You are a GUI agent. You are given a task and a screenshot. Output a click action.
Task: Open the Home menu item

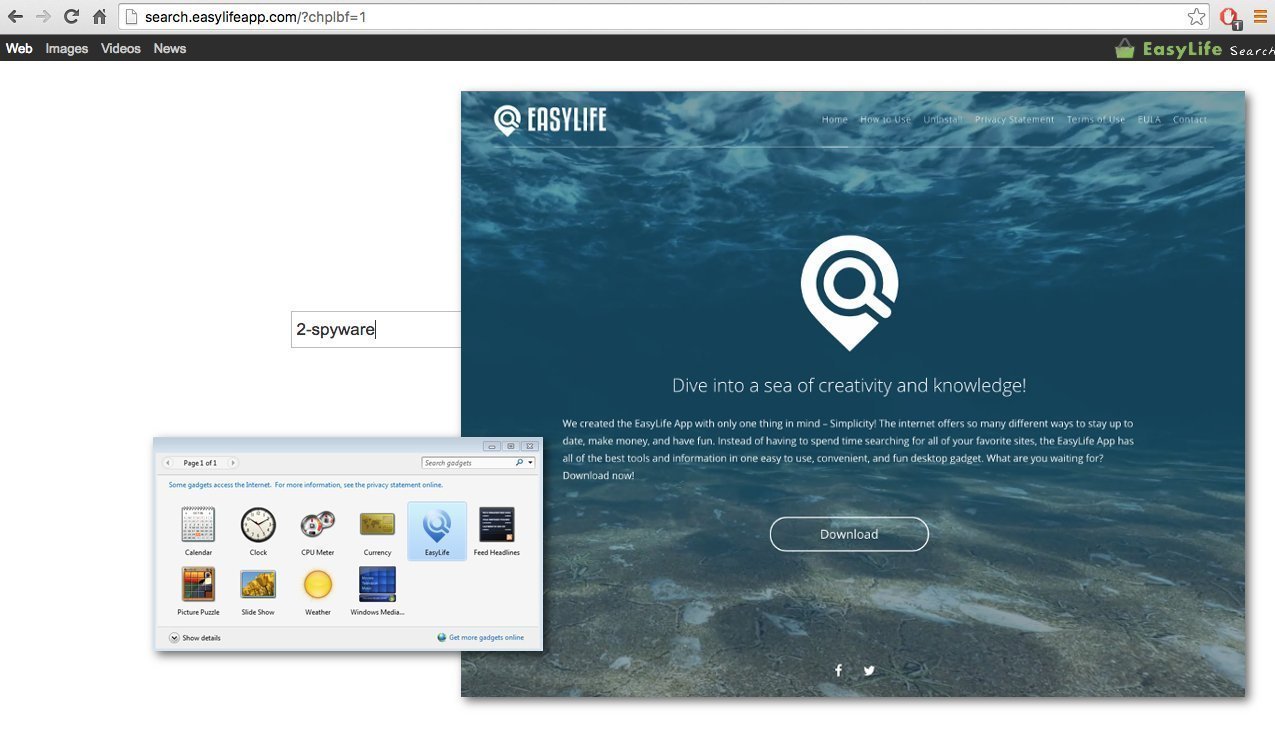[x=835, y=120]
